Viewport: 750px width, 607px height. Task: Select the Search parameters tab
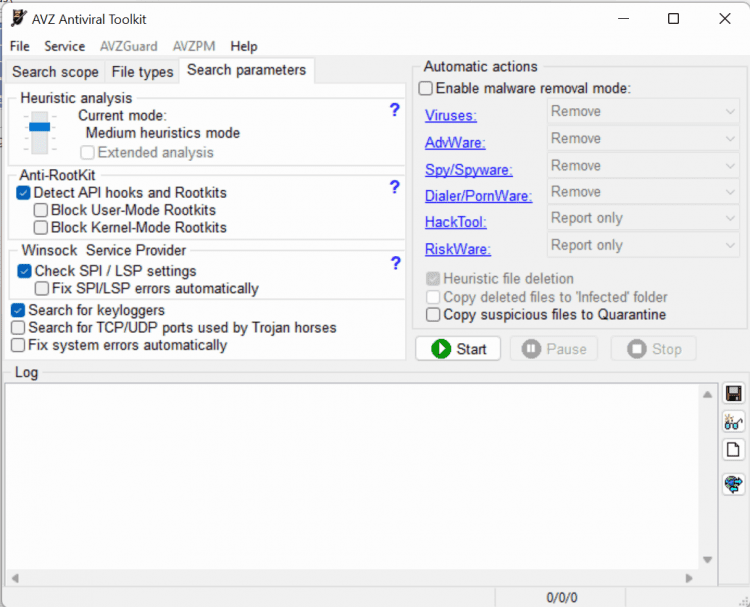point(246,70)
